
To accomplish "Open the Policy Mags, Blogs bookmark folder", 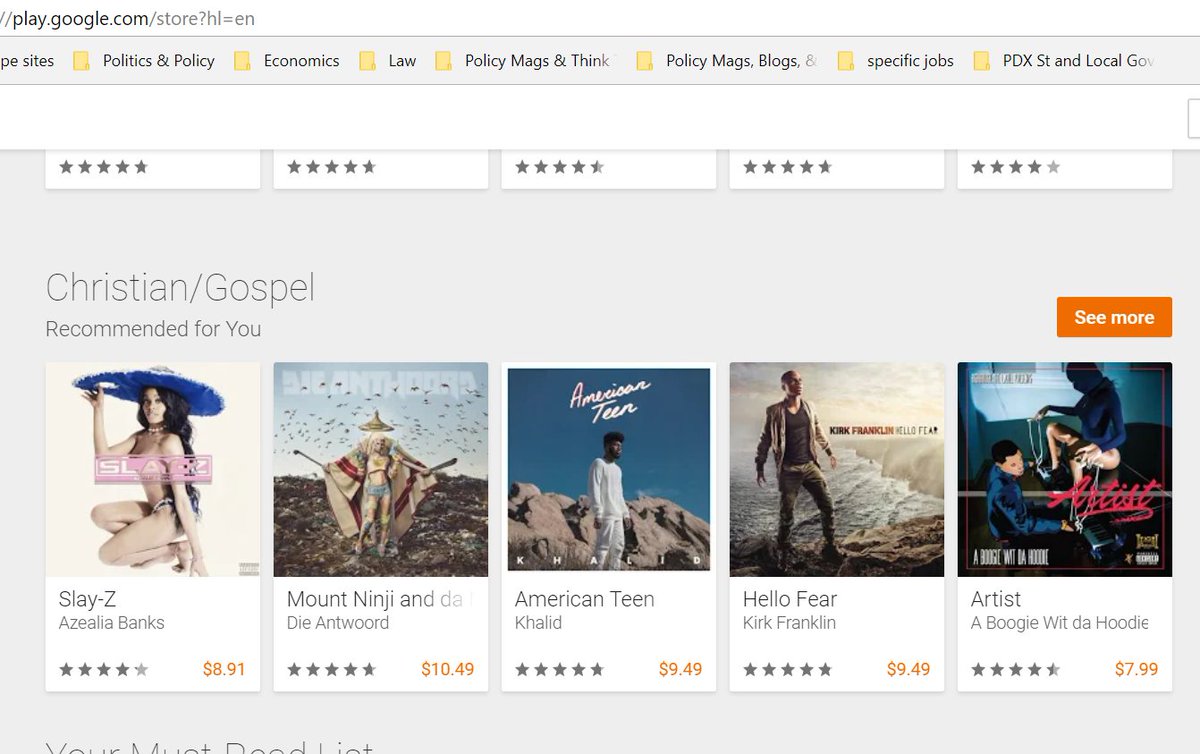I will coord(727,61).
